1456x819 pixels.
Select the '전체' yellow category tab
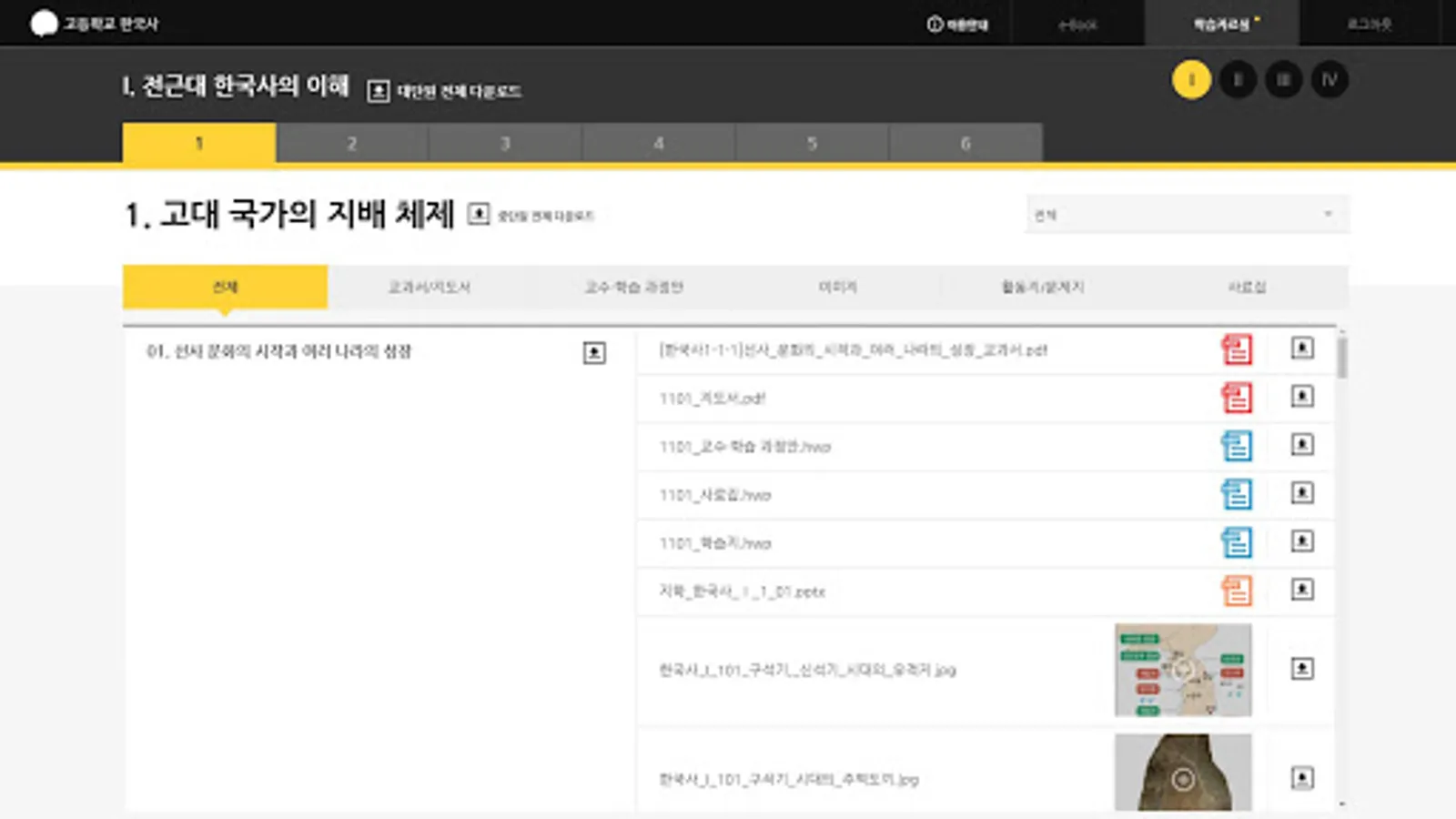pyautogui.click(x=225, y=287)
